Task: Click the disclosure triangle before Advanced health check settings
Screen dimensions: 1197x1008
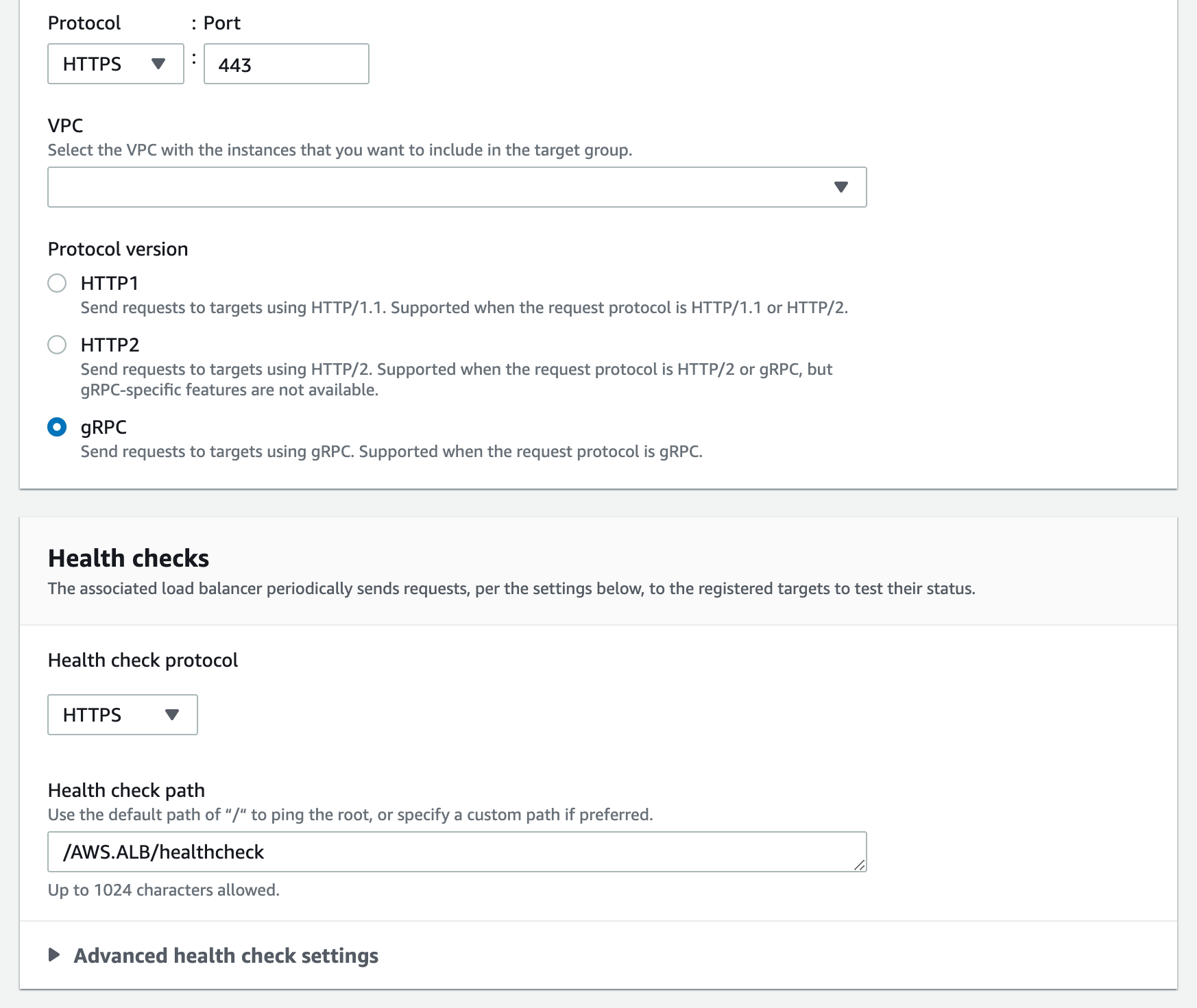Action: [x=54, y=955]
